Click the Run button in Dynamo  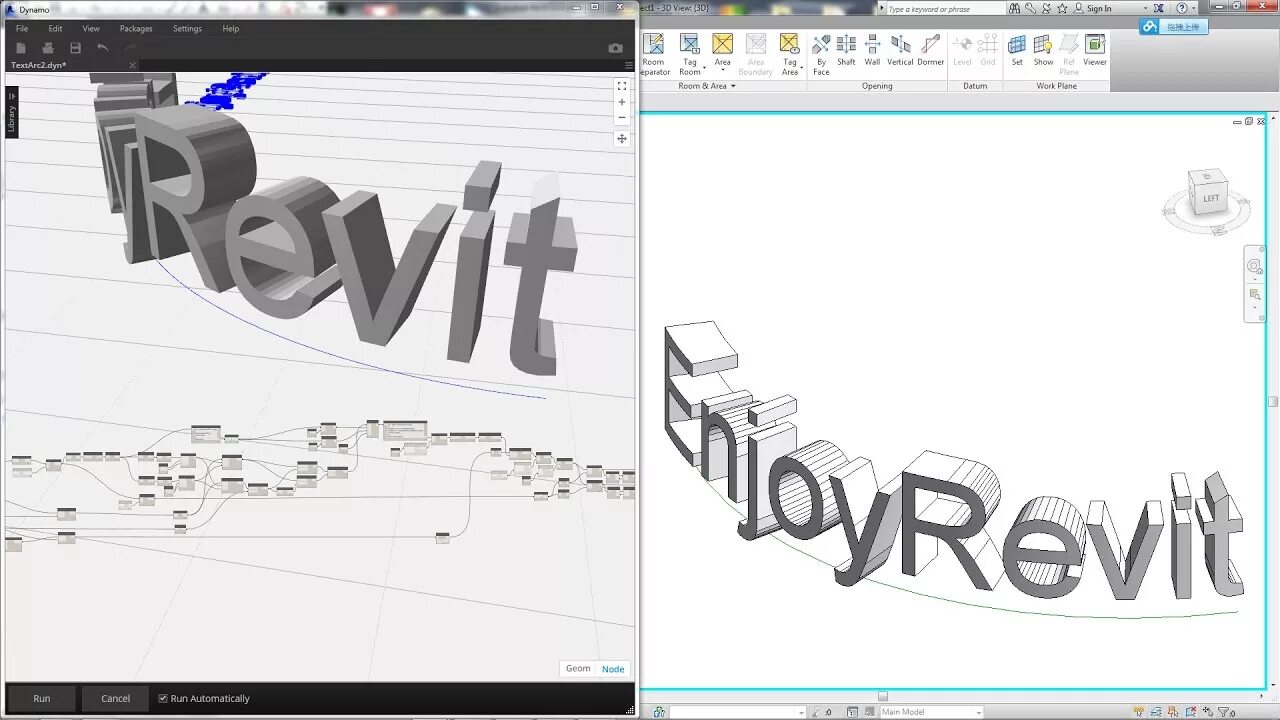pos(41,698)
